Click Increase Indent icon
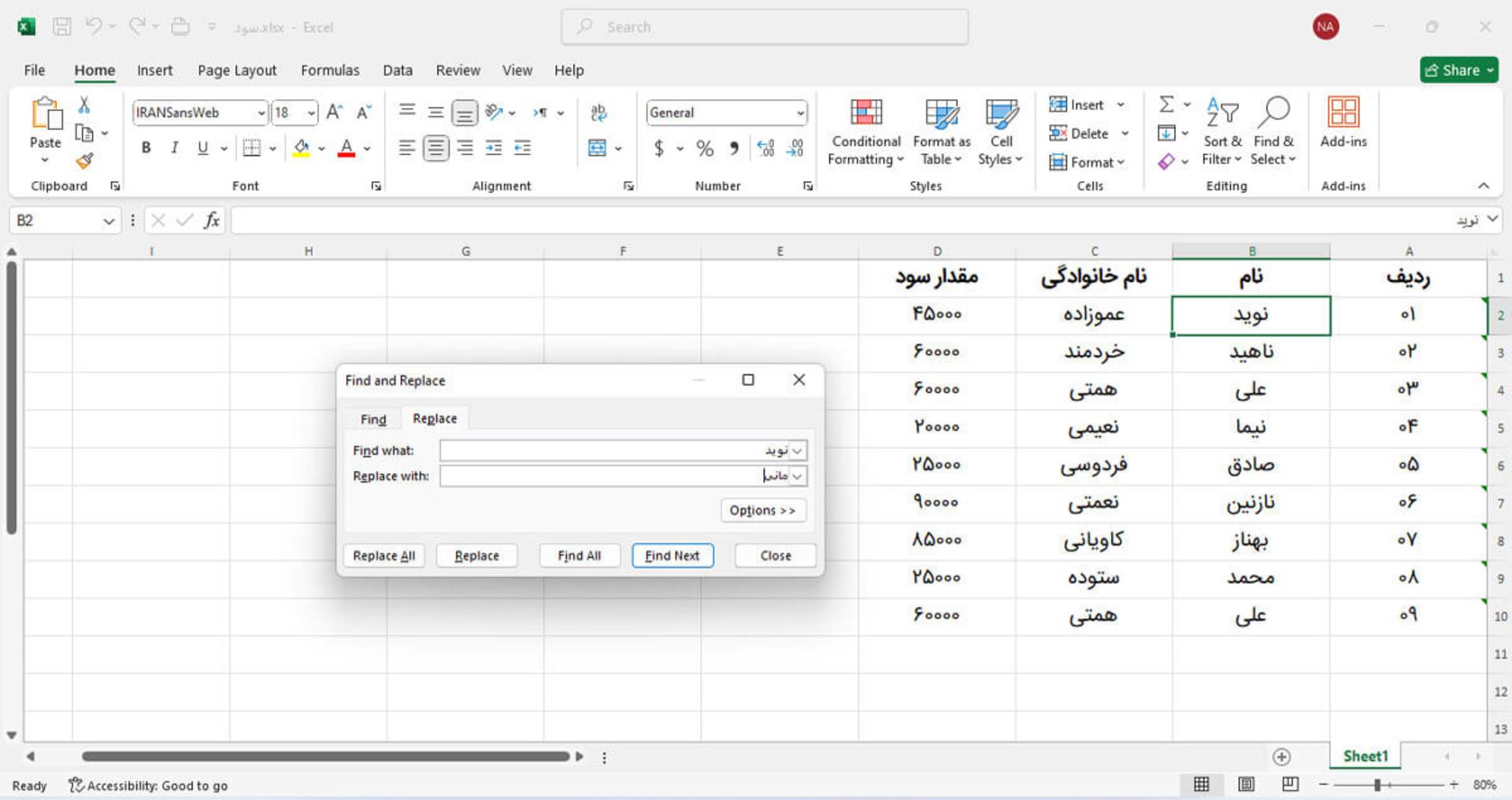1512x800 pixels. (x=522, y=148)
